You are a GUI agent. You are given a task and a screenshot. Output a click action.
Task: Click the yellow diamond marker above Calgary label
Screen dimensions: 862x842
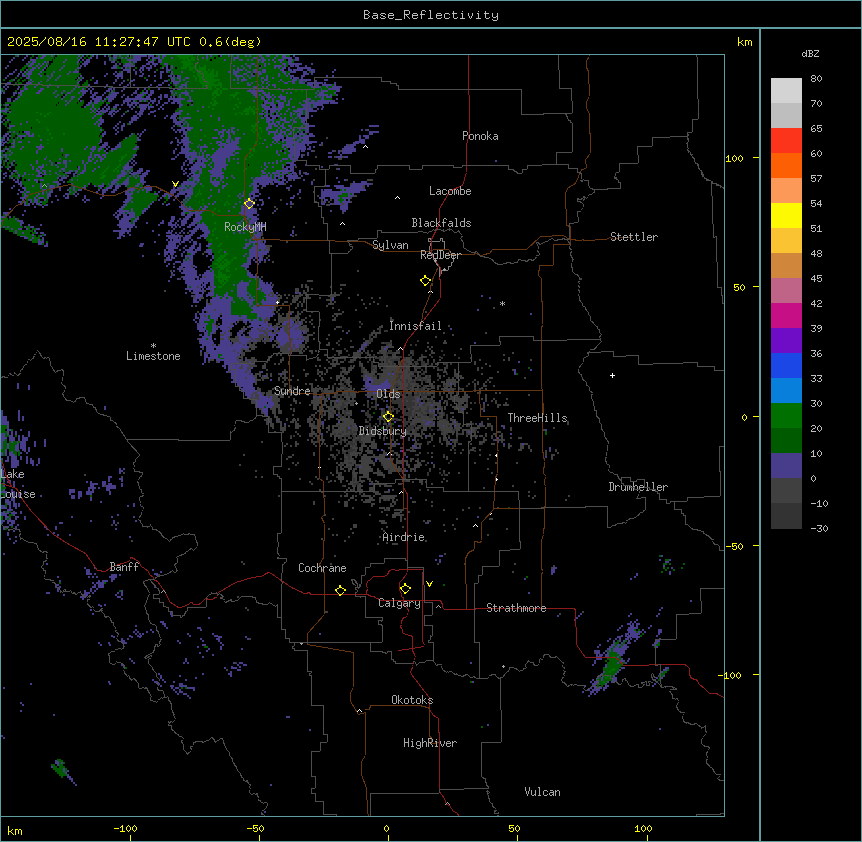pyautogui.click(x=405, y=589)
